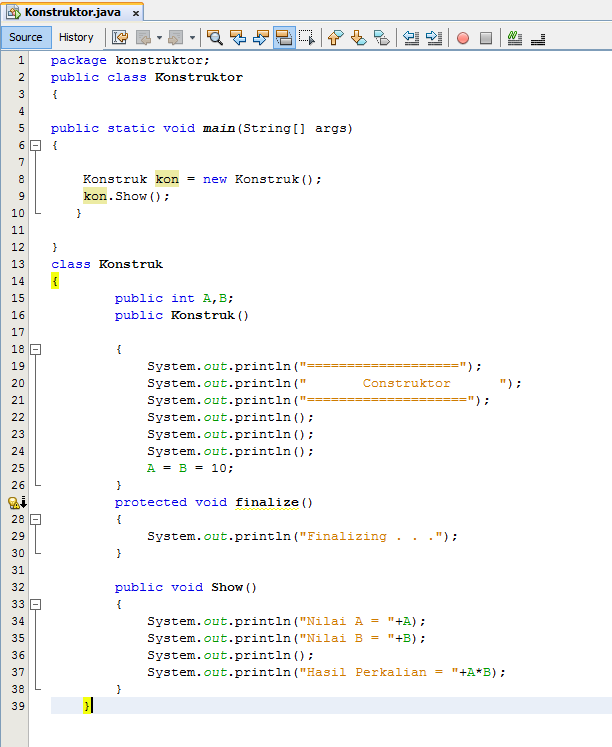612x747 pixels.
Task: Click the Forward navigation arrow icon
Action: (176, 37)
